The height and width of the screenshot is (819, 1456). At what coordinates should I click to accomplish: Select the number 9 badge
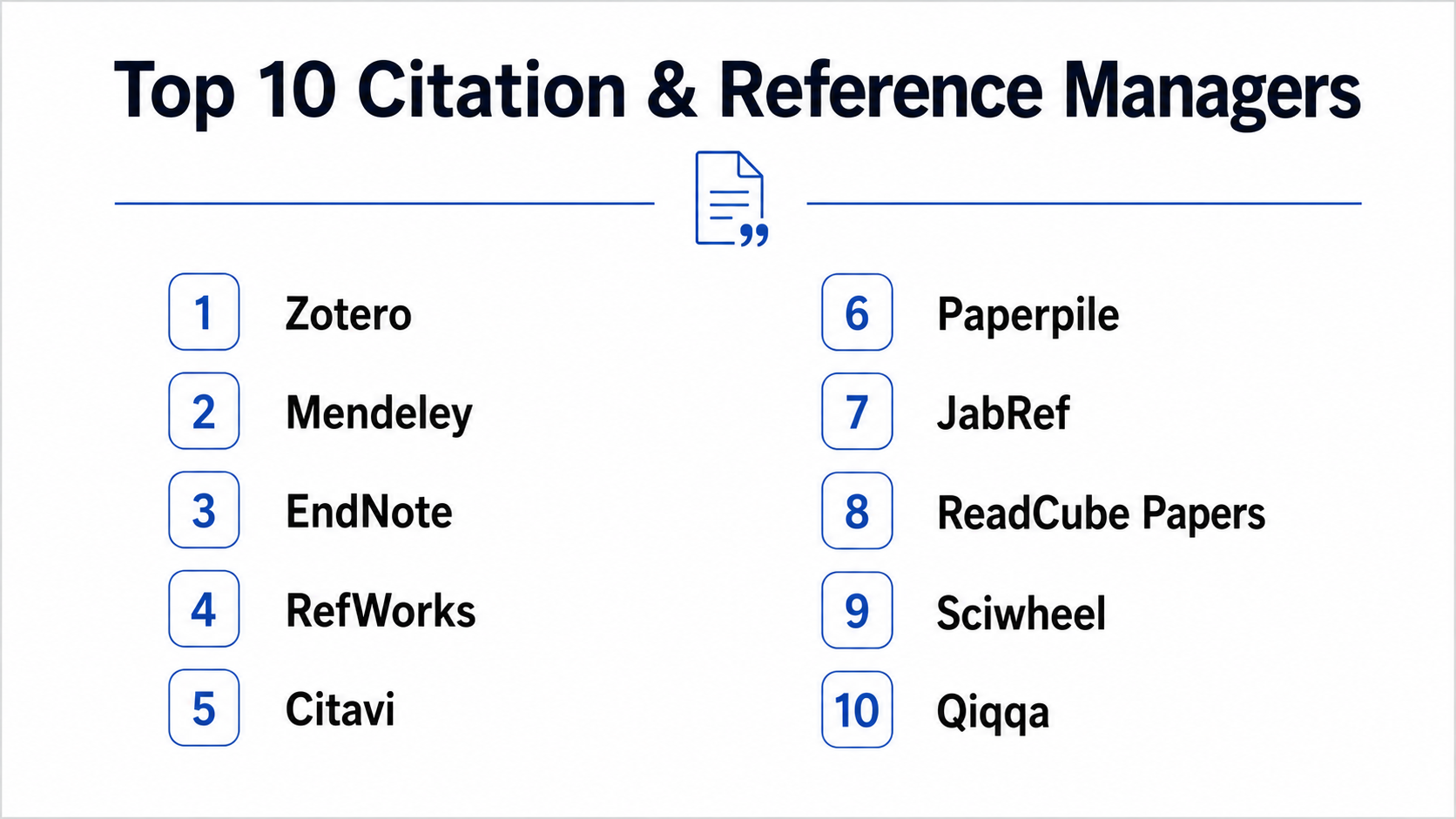857,610
